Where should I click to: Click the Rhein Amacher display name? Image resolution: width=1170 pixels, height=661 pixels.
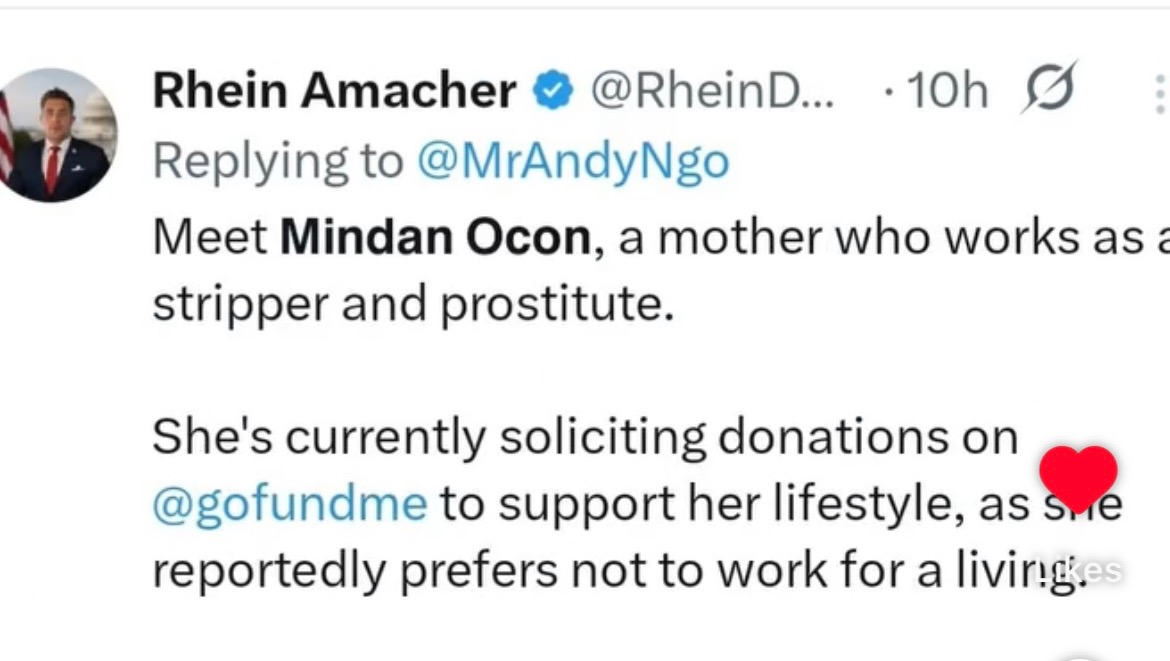[x=334, y=93]
